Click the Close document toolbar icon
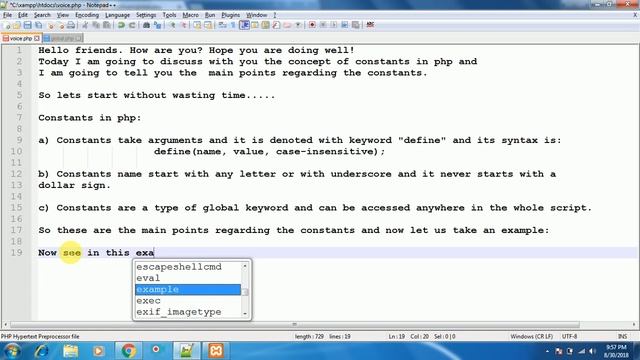640x360 pixels. pyautogui.click(x=51, y=25)
